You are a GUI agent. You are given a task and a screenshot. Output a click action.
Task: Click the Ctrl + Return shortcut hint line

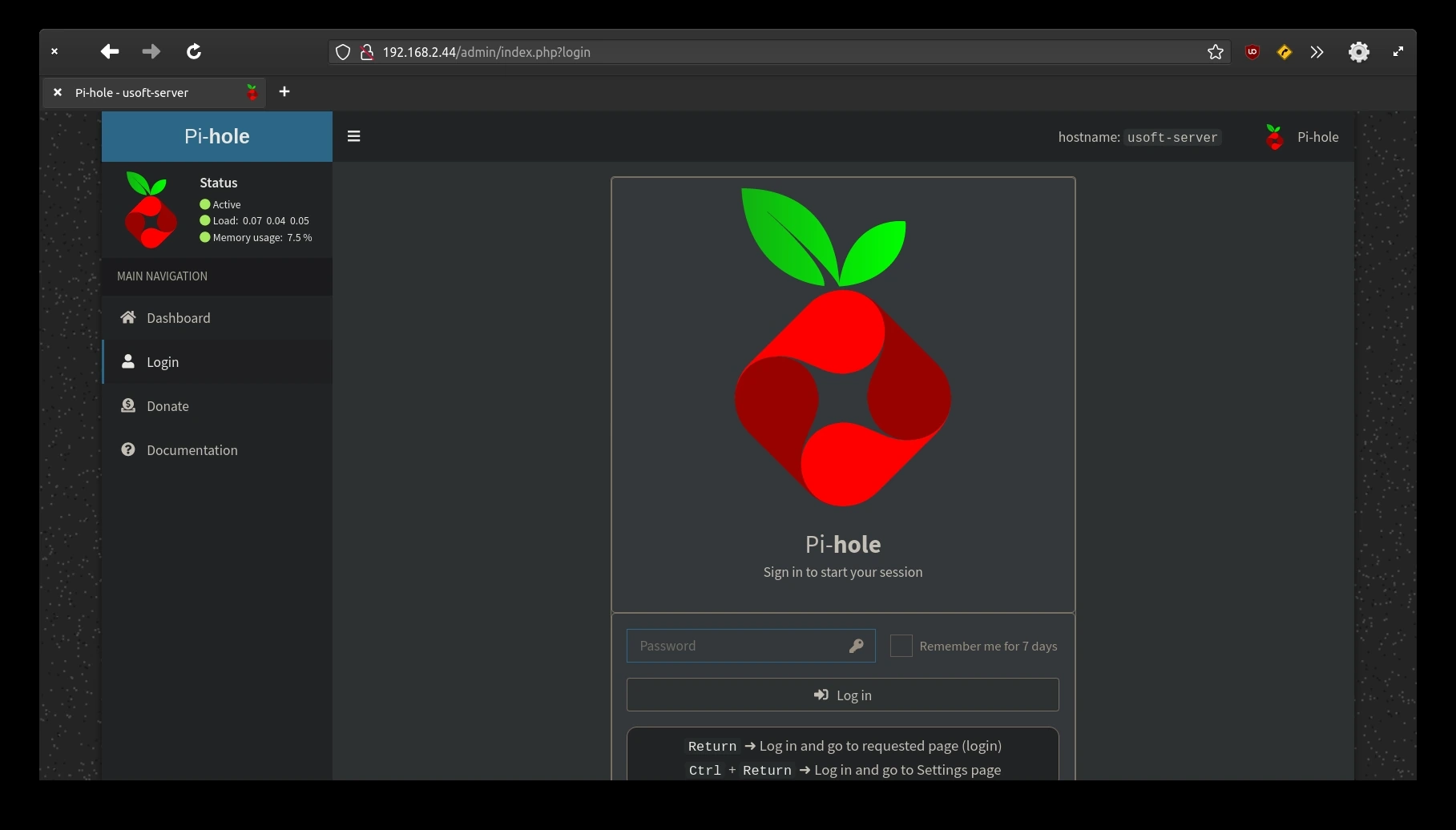(843, 770)
